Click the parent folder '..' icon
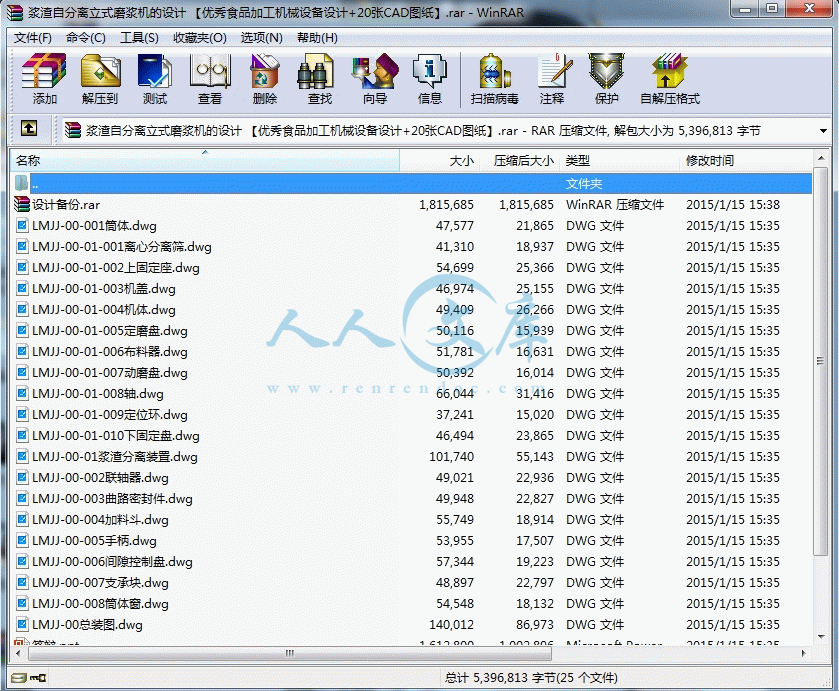 click(21, 184)
